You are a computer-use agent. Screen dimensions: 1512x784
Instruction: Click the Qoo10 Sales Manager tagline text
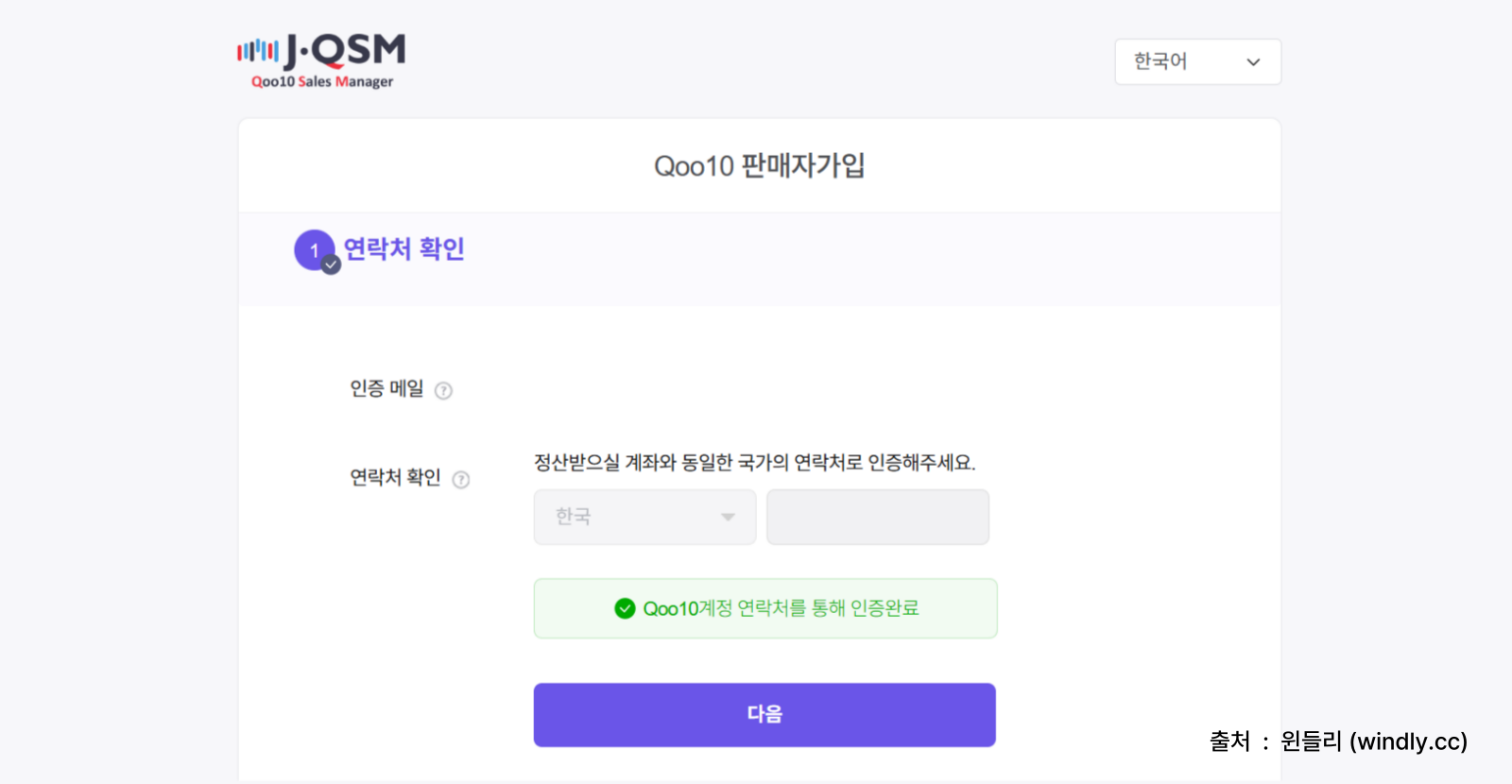[x=321, y=81]
